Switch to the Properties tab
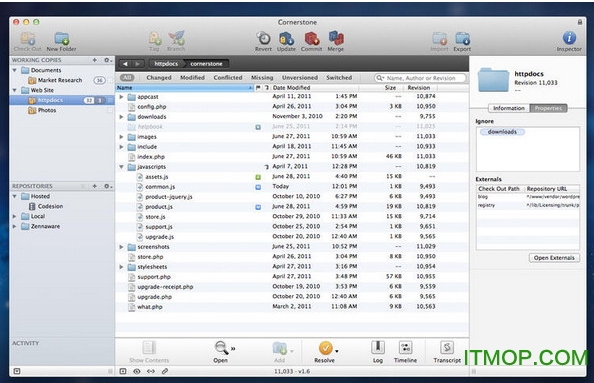This screenshot has width=594, height=383. [548, 108]
